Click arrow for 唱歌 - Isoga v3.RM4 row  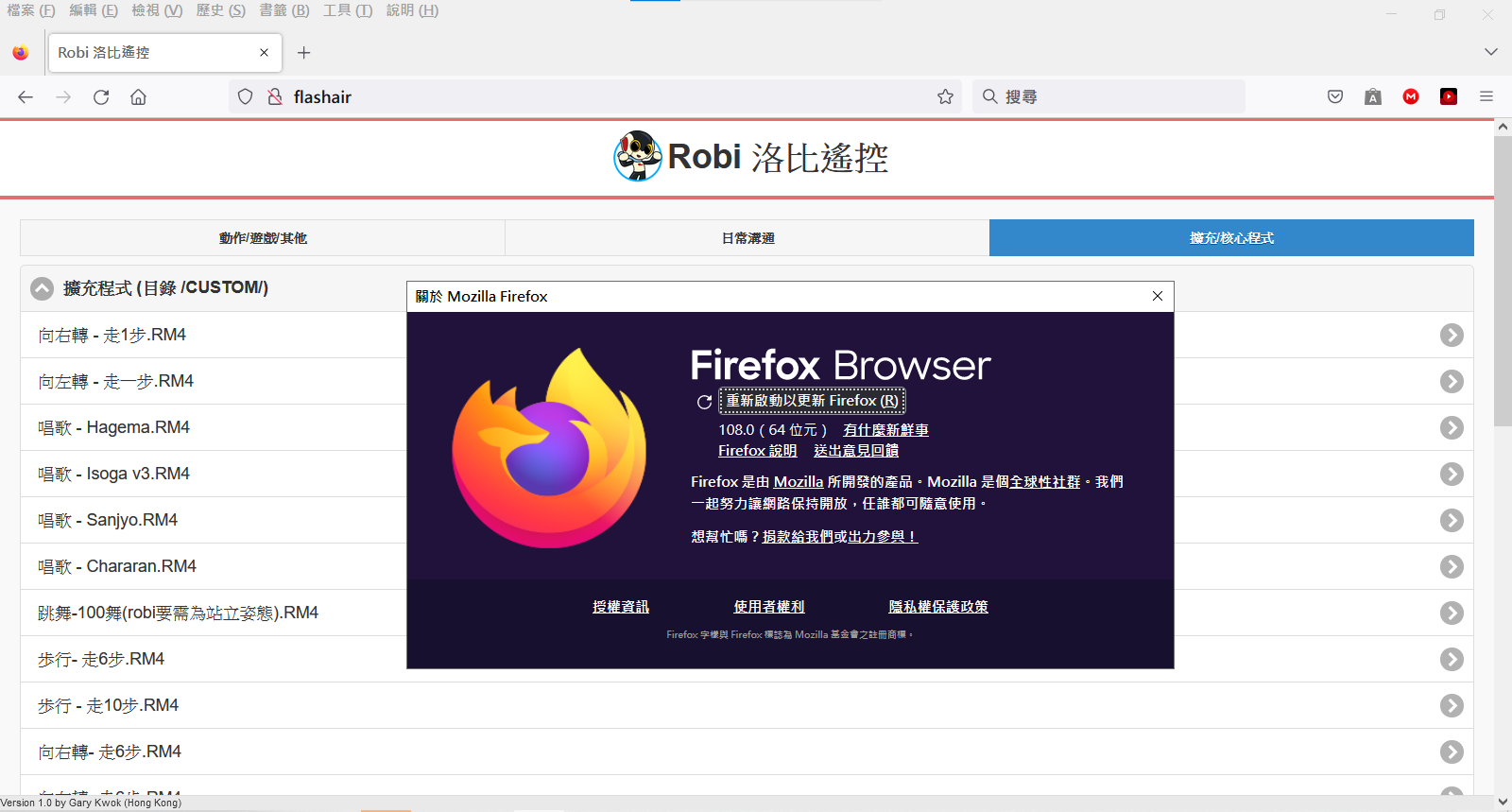click(1452, 474)
